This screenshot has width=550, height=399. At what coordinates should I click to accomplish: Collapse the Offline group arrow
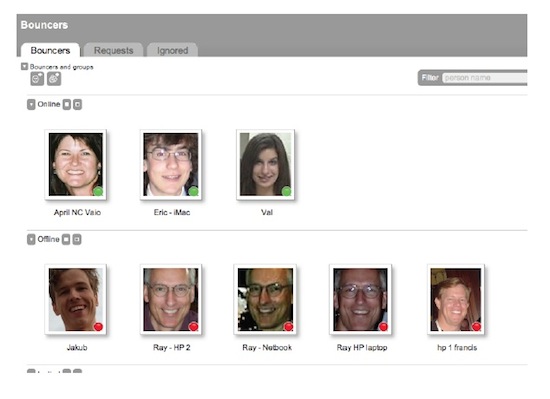[x=31, y=239]
